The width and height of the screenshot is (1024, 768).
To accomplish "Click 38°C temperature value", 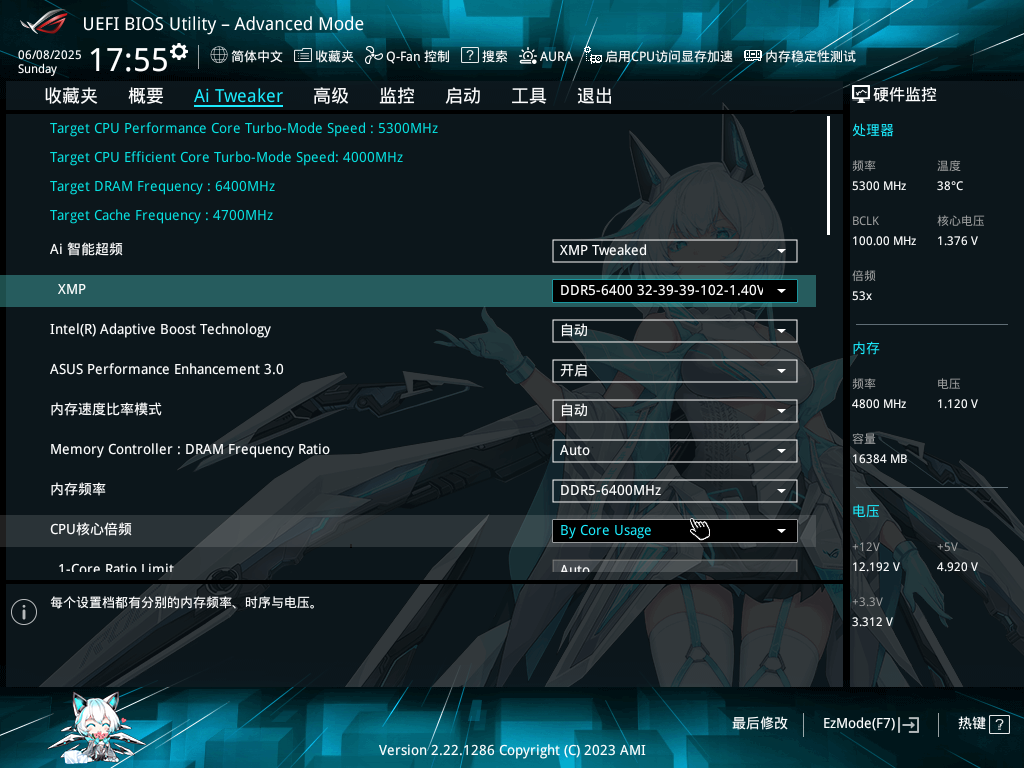I will click(x=950, y=186).
